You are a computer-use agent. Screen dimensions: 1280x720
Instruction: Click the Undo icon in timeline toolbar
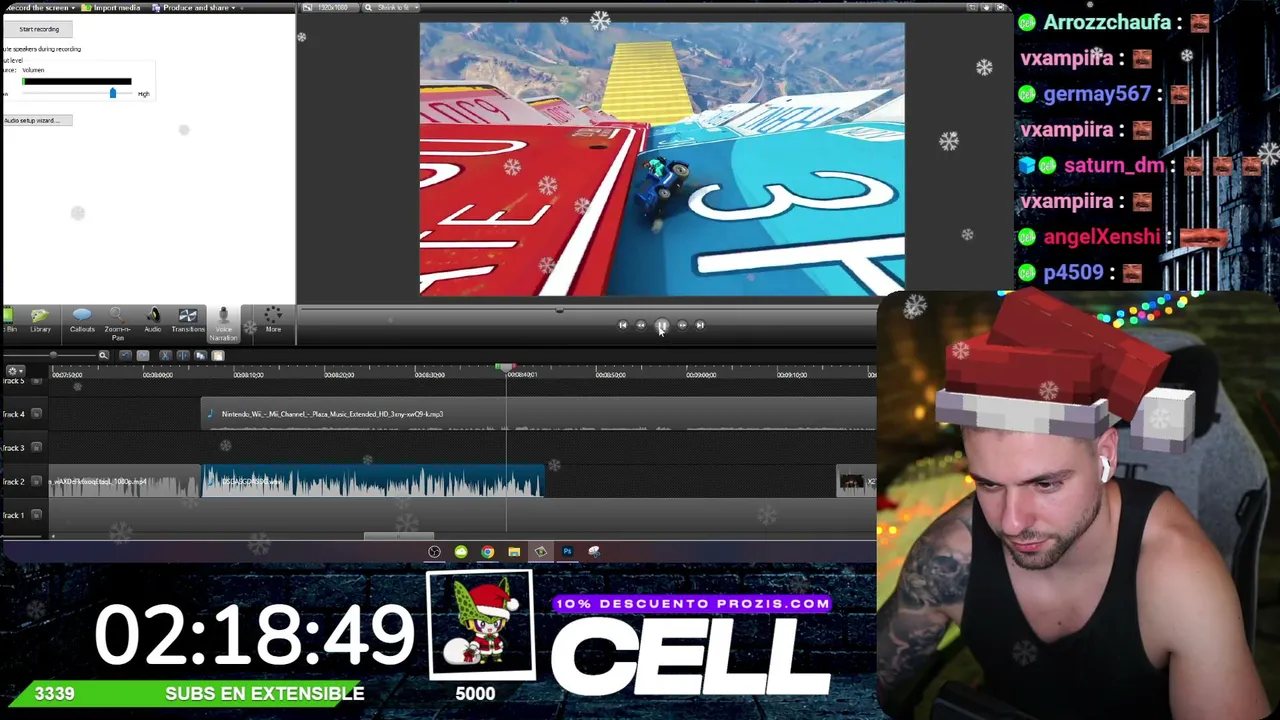pos(125,355)
